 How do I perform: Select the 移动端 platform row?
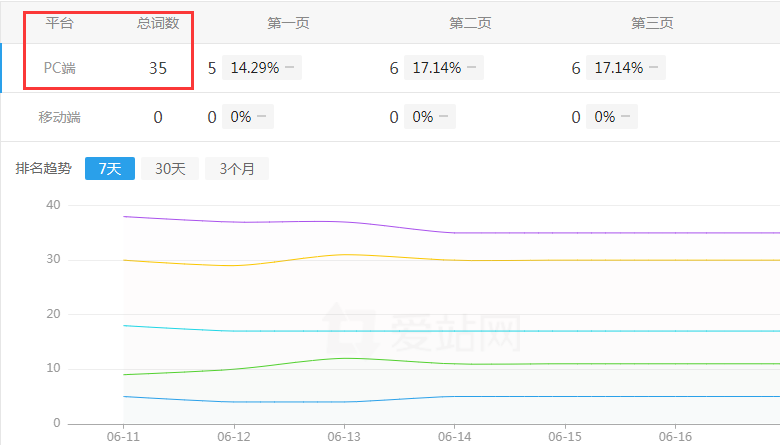click(x=60, y=117)
